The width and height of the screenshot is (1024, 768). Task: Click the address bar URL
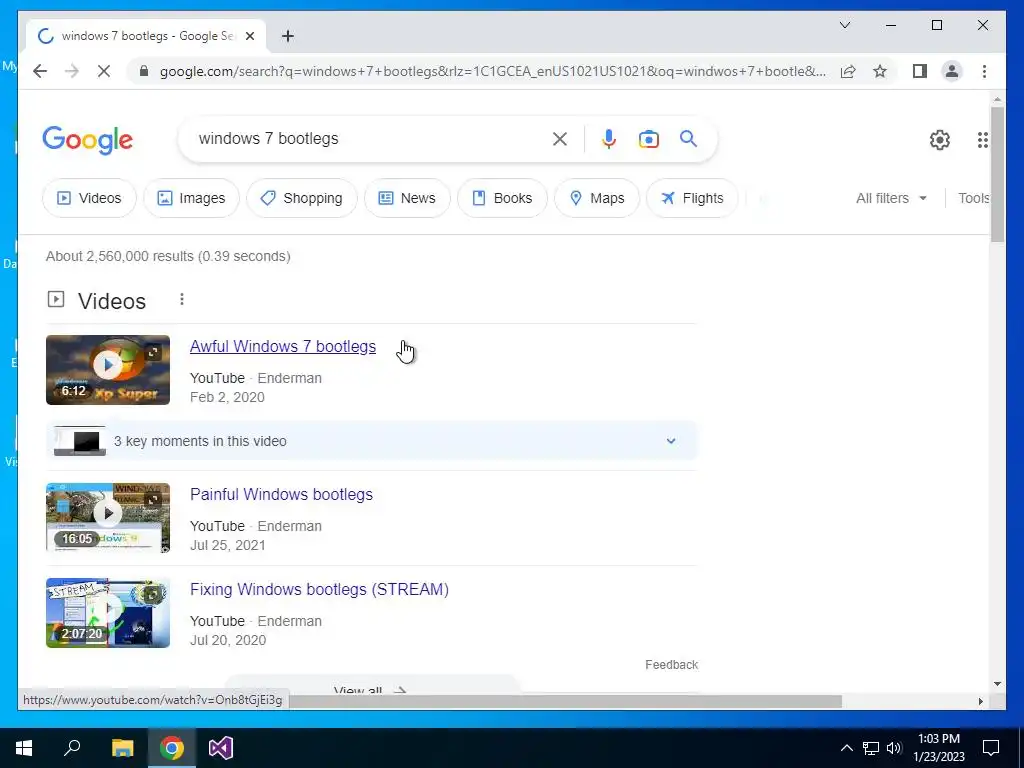click(493, 71)
